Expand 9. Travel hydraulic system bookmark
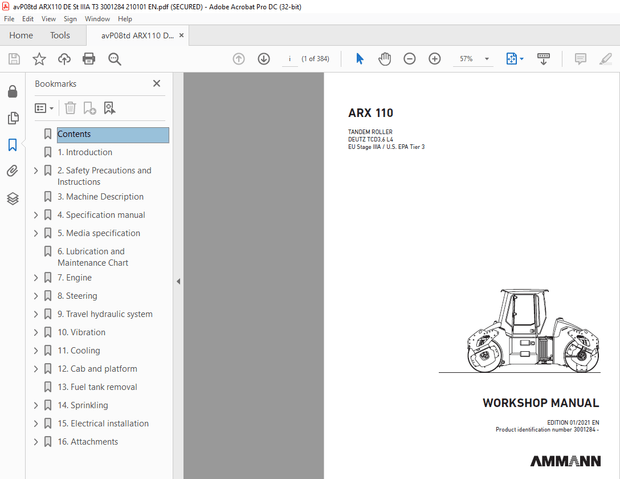 (36, 314)
